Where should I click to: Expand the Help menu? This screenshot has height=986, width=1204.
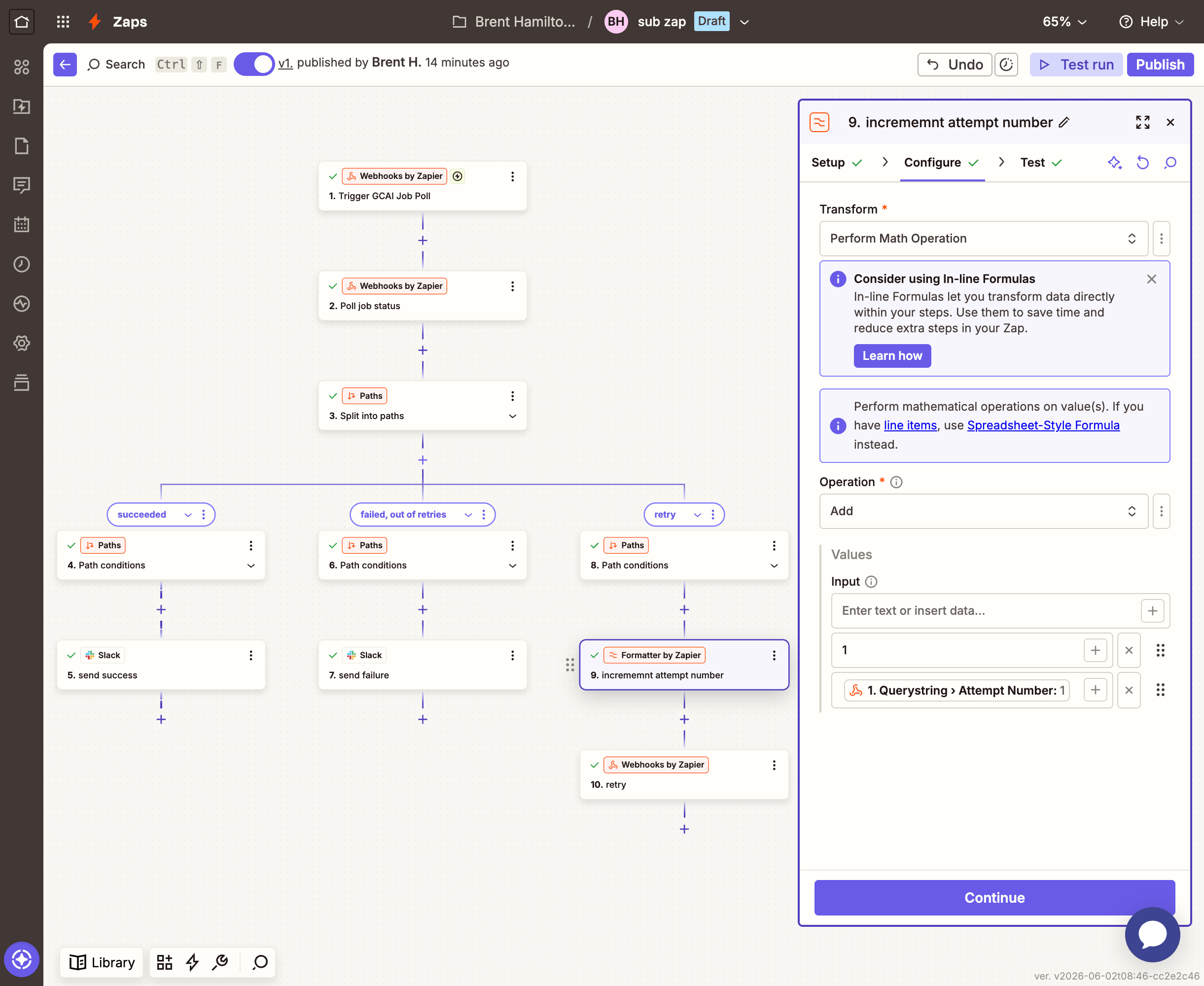1152,22
